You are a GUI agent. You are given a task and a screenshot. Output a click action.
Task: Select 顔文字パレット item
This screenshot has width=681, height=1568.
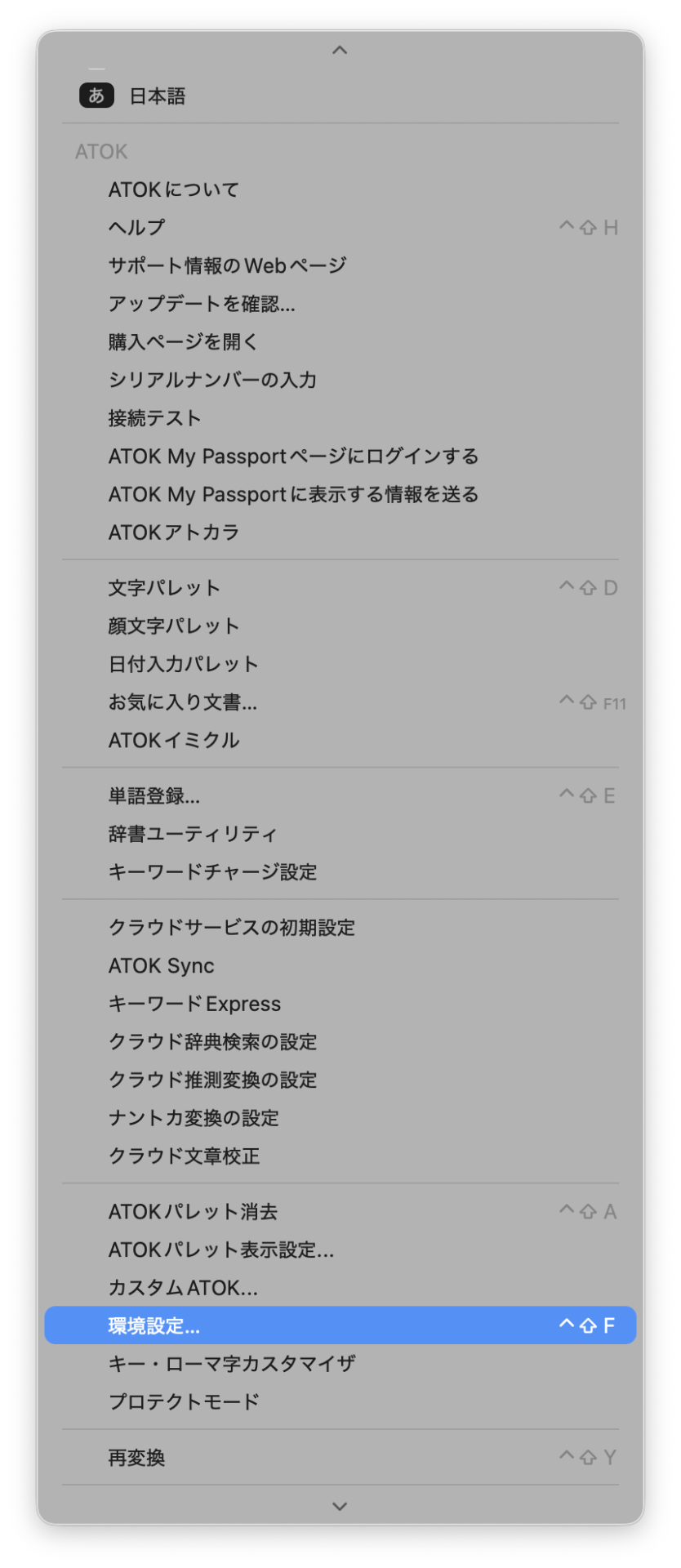[340, 626]
